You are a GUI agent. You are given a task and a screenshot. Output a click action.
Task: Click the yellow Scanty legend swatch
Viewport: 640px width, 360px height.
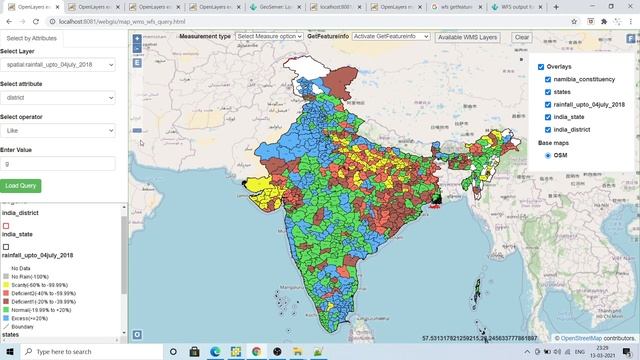pos(6,285)
